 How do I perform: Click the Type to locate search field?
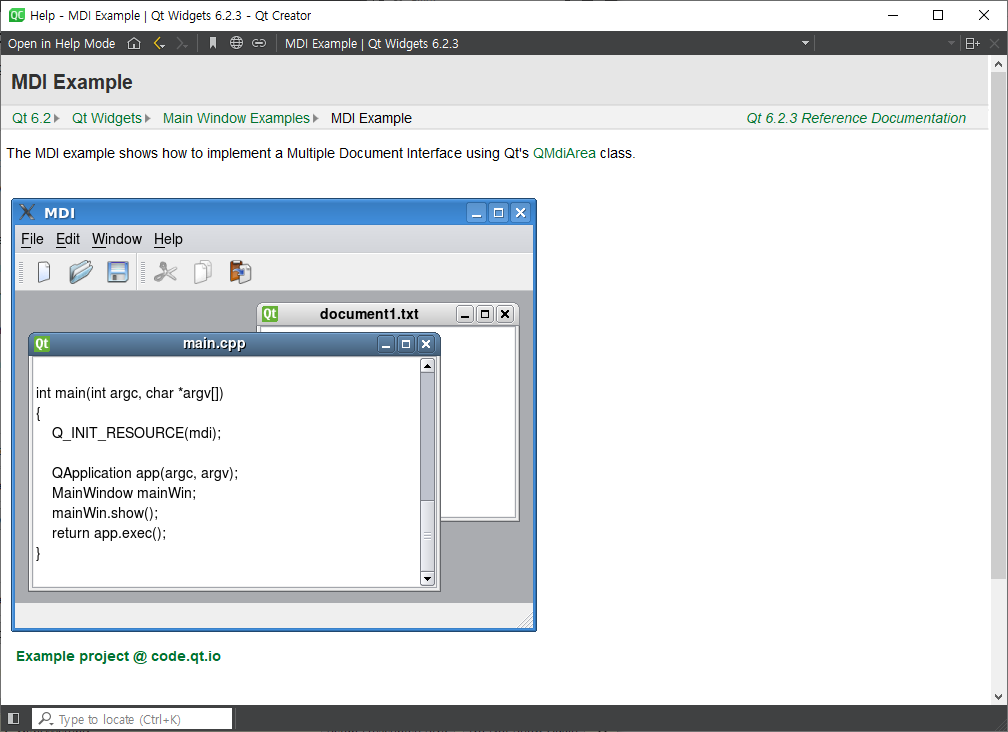132,719
